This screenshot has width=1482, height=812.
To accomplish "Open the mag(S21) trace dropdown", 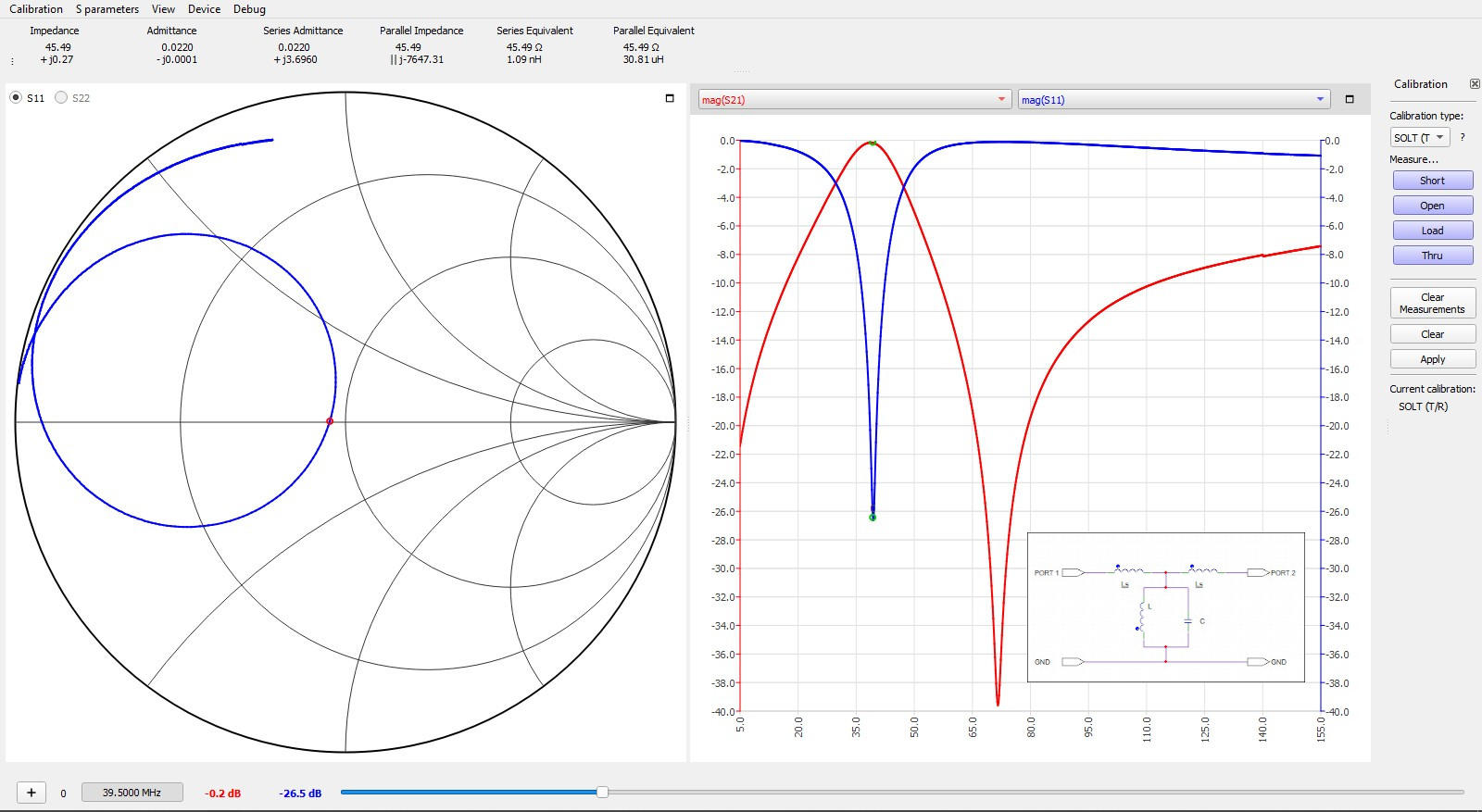I will [x=854, y=100].
